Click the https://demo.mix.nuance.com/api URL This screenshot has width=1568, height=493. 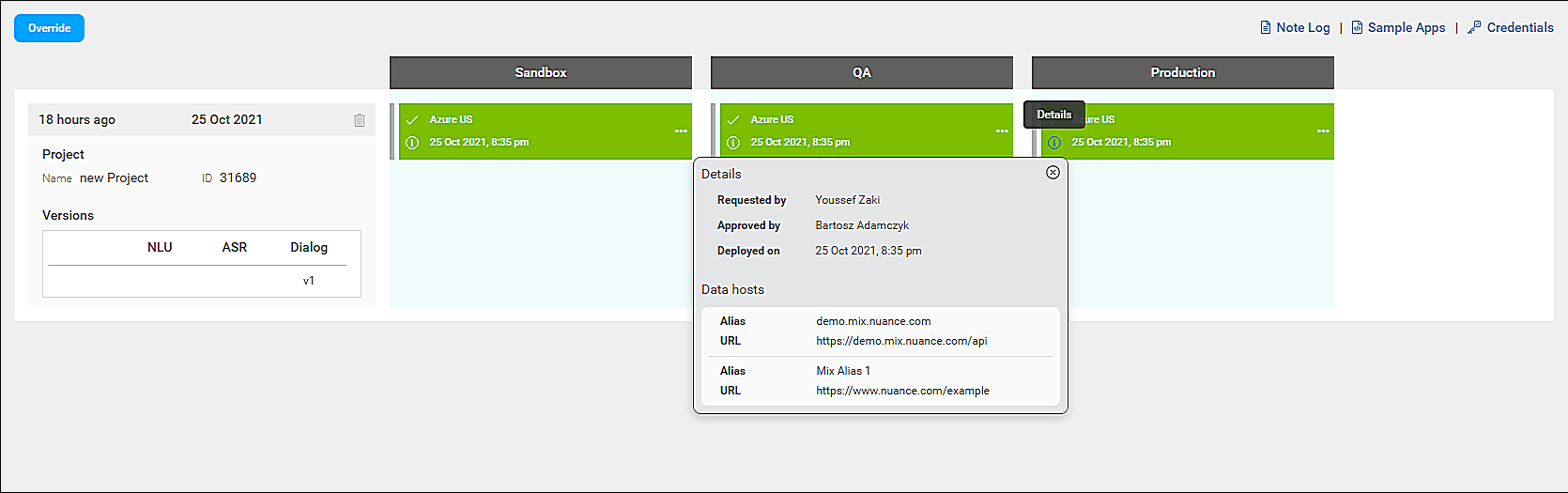pyautogui.click(x=901, y=341)
